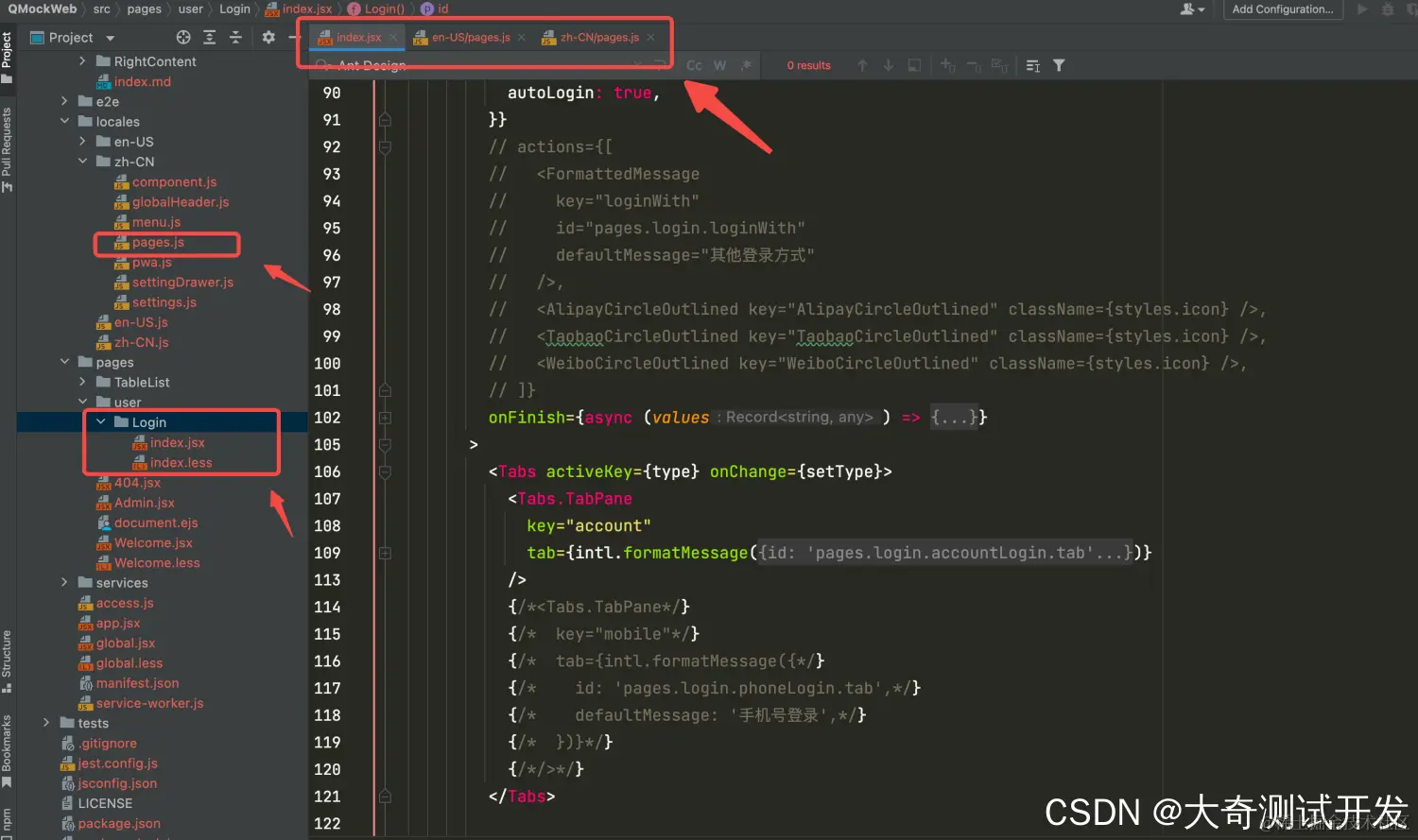Unfold the collapsed block at line 109

coord(385,553)
